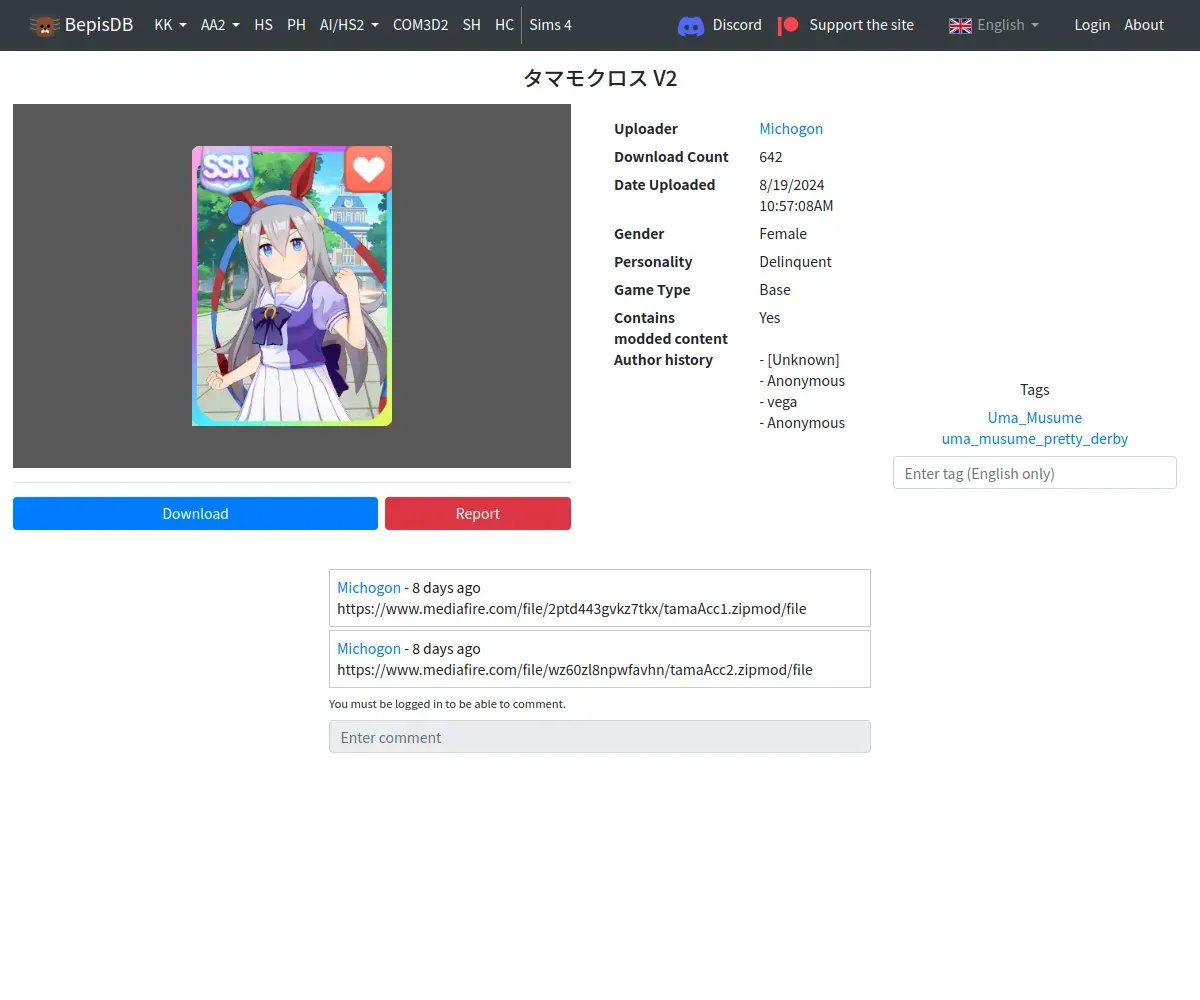
Task: Click the Base game type value
Action: pyautogui.click(x=775, y=289)
